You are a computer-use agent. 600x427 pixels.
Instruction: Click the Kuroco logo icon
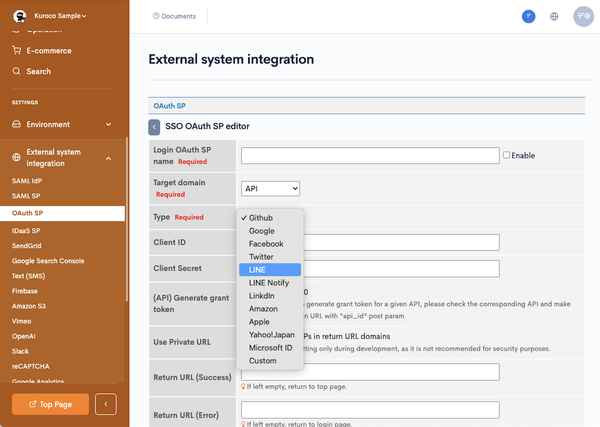(20, 16)
